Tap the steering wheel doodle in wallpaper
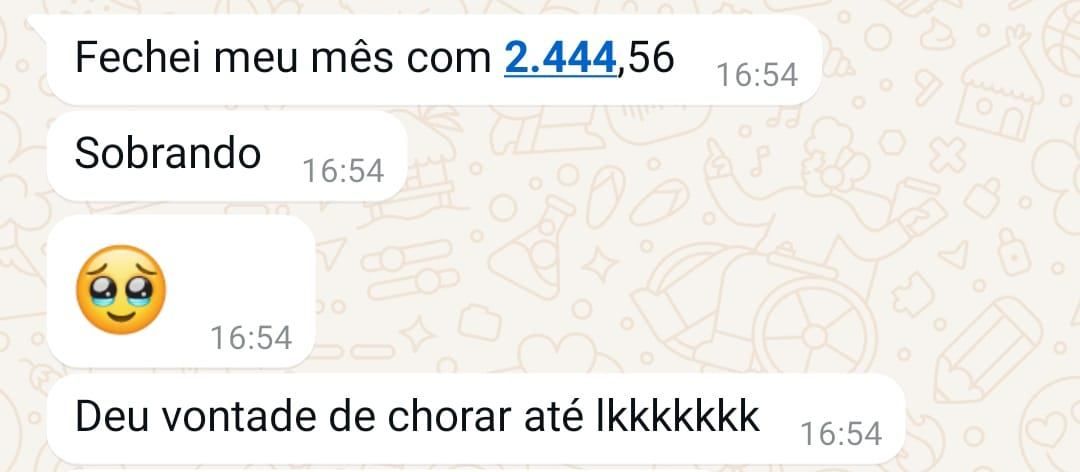The width and height of the screenshot is (1080, 472). pos(816,336)
